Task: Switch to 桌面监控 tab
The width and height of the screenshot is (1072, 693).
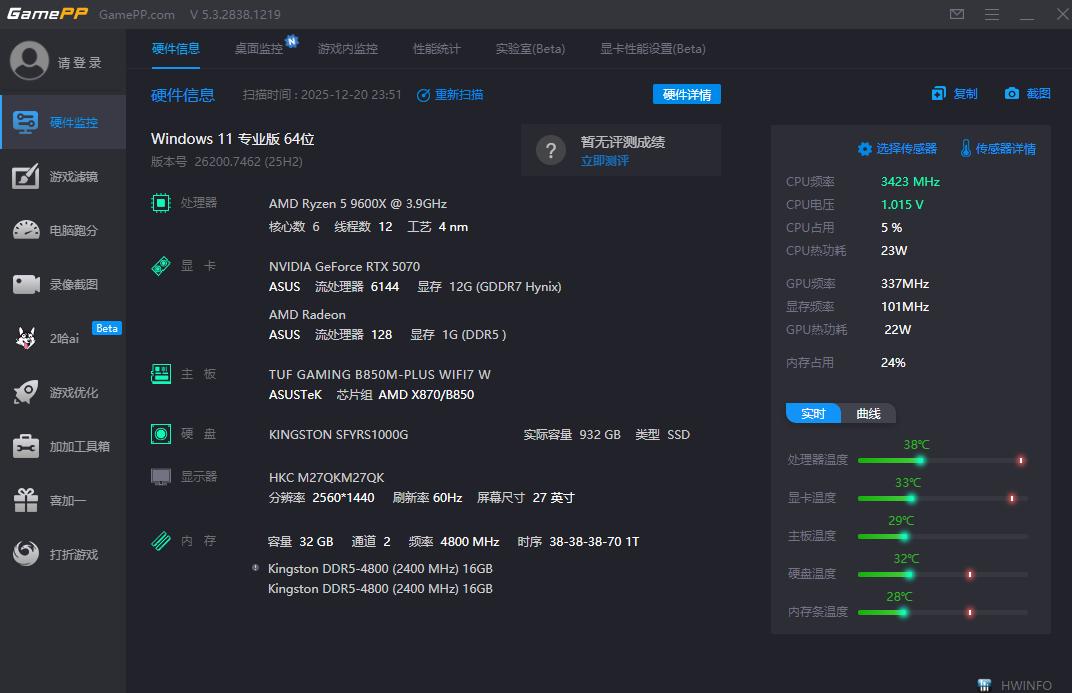Action: 258,49
